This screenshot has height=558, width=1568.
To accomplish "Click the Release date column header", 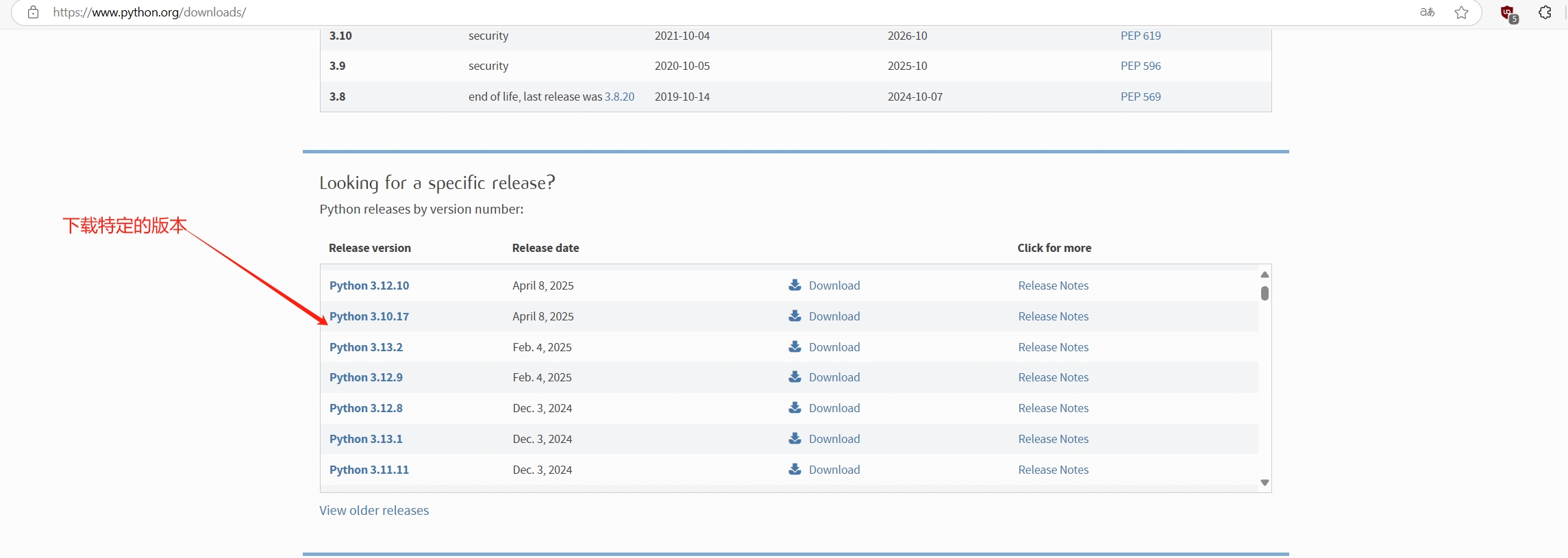I will point(546,248).
